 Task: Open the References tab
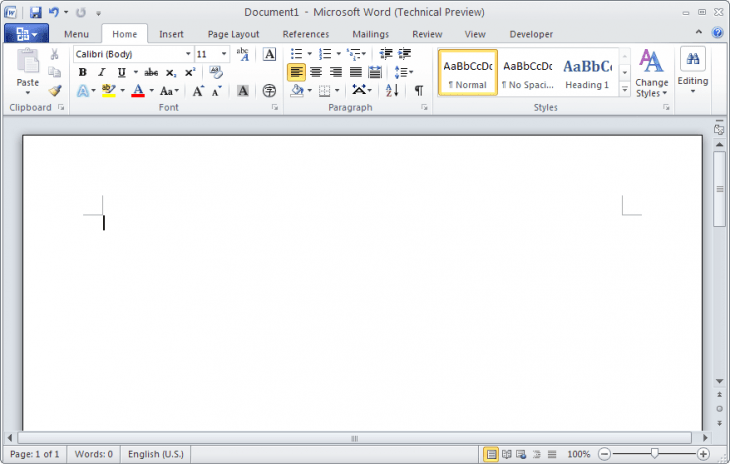(306, 34)
